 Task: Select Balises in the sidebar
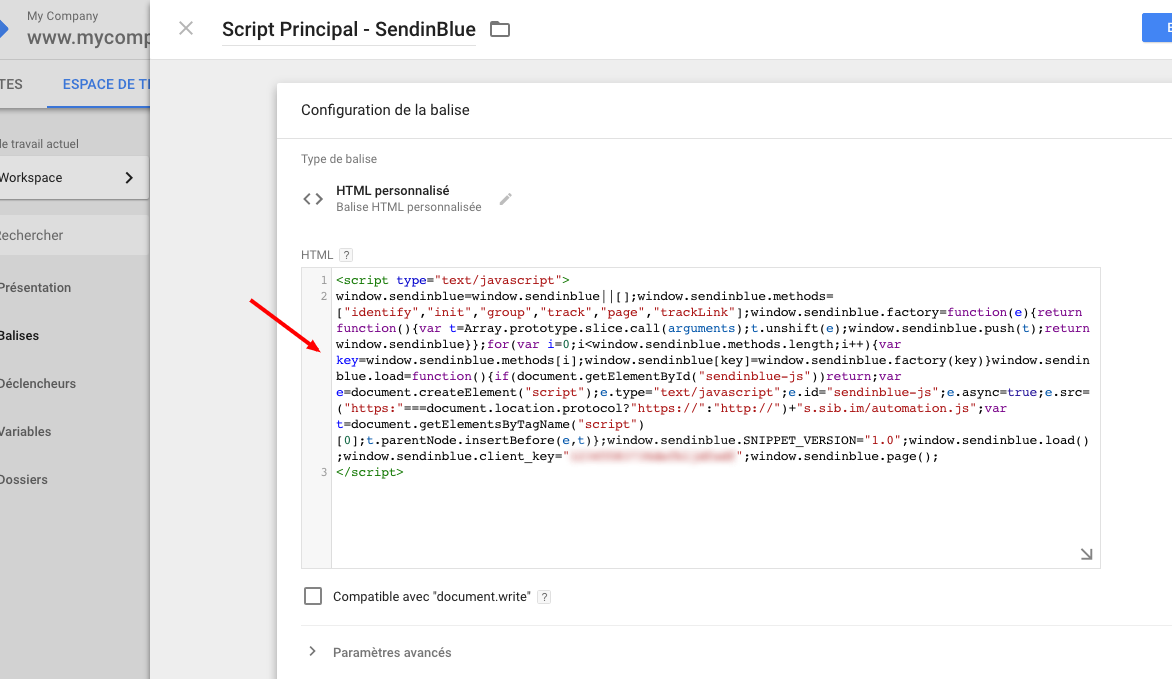tap(19, 335)
